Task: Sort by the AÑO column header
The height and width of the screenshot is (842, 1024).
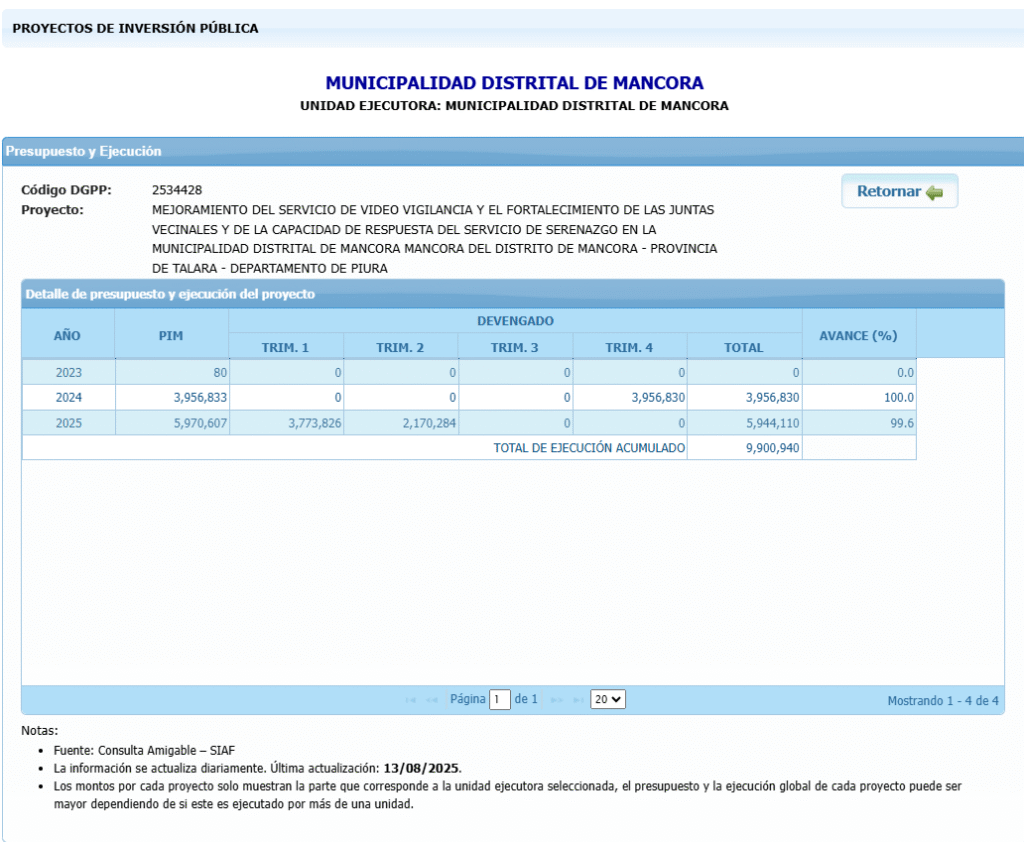Action: (x=68, y=335)
